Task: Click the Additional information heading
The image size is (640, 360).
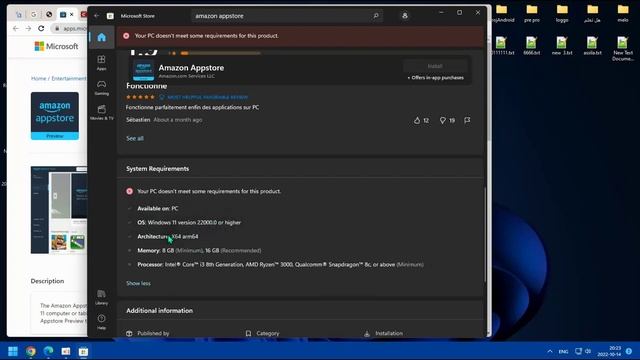Action: pyautogui.click(x=160, y=311)
